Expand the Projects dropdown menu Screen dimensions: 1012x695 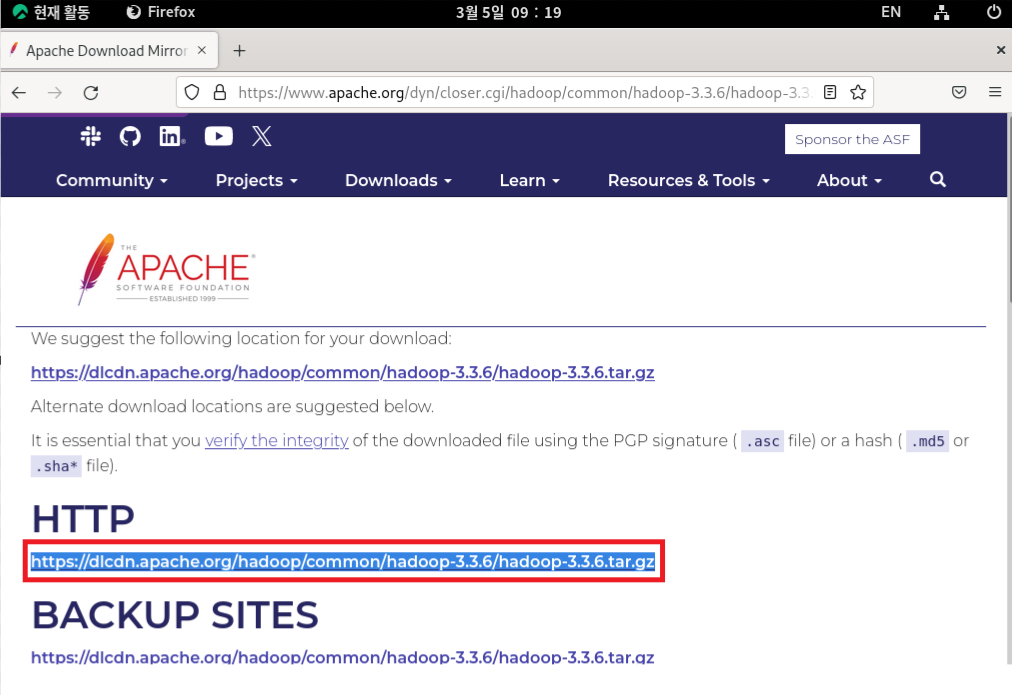click(256, 180)
